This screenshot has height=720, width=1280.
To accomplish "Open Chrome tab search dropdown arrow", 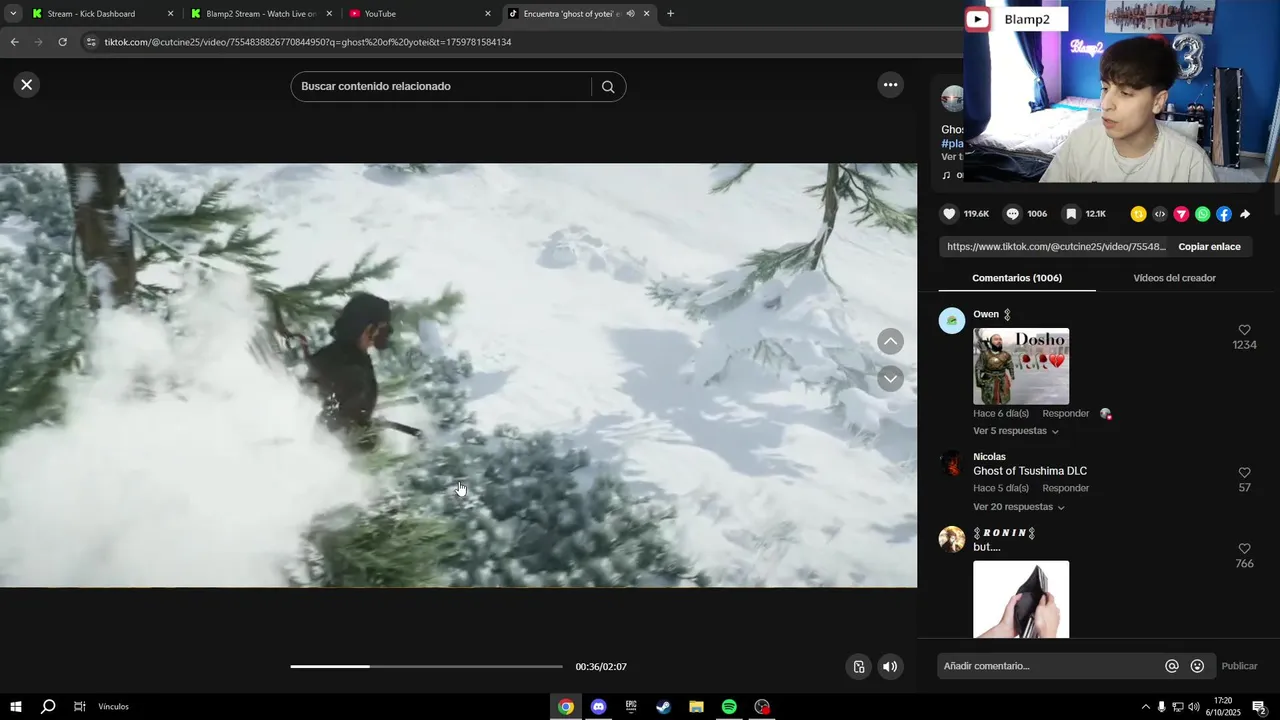I will point(13,14).
